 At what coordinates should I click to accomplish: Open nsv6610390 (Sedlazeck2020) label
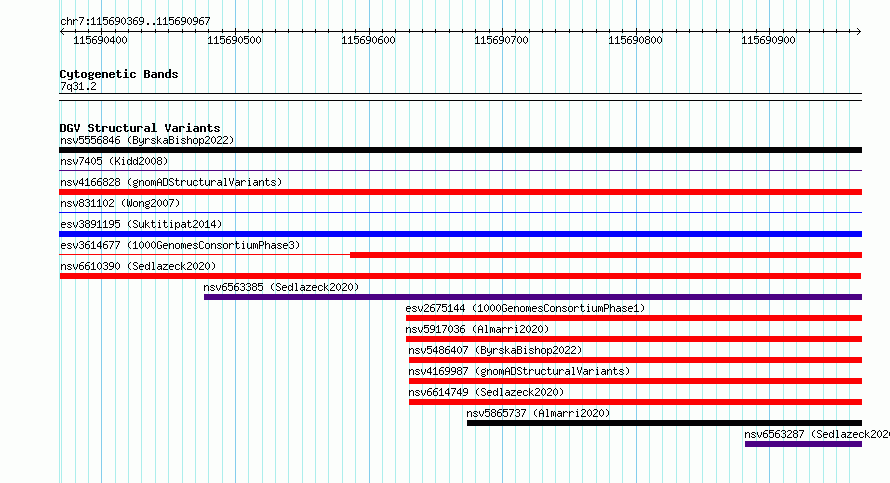(x=138, y=266)
